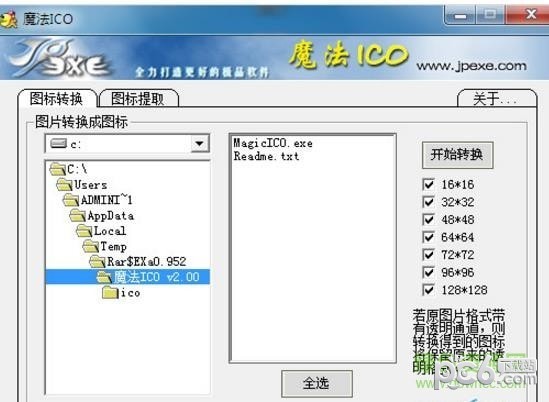This screenshot has width=549, height=402.
Task: Open the drive selection dropdown arrow
Action: pos(200,144)
